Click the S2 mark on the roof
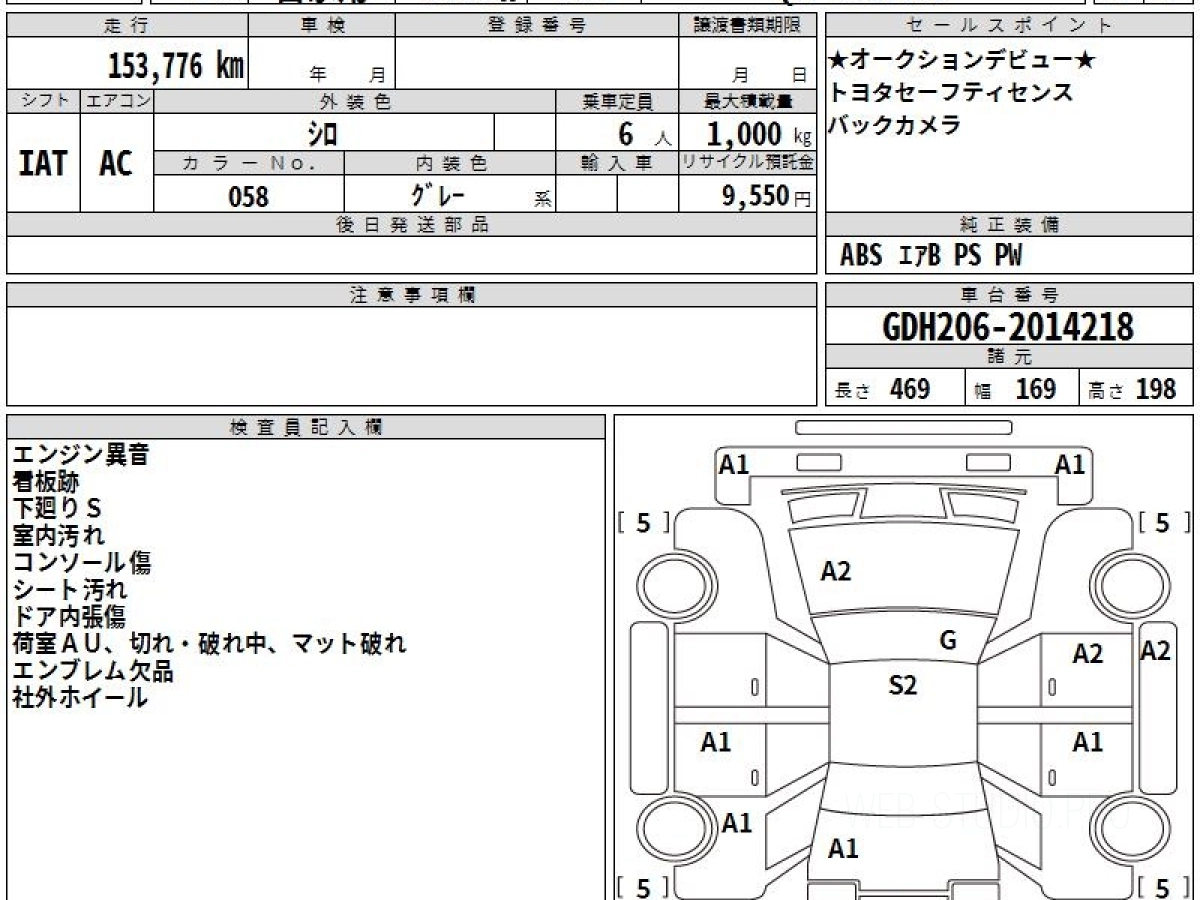 point(902,685)
